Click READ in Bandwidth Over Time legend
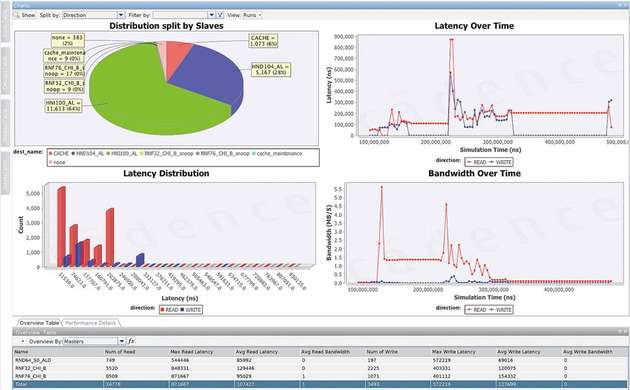630x390 pixels. tap(477, 310)
